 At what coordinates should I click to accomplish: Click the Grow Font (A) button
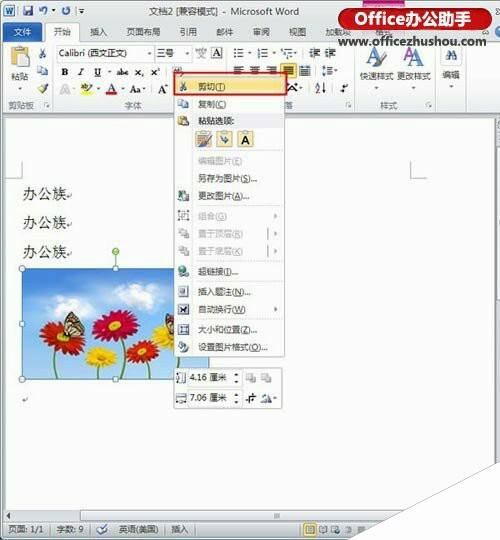coord(162,90)
